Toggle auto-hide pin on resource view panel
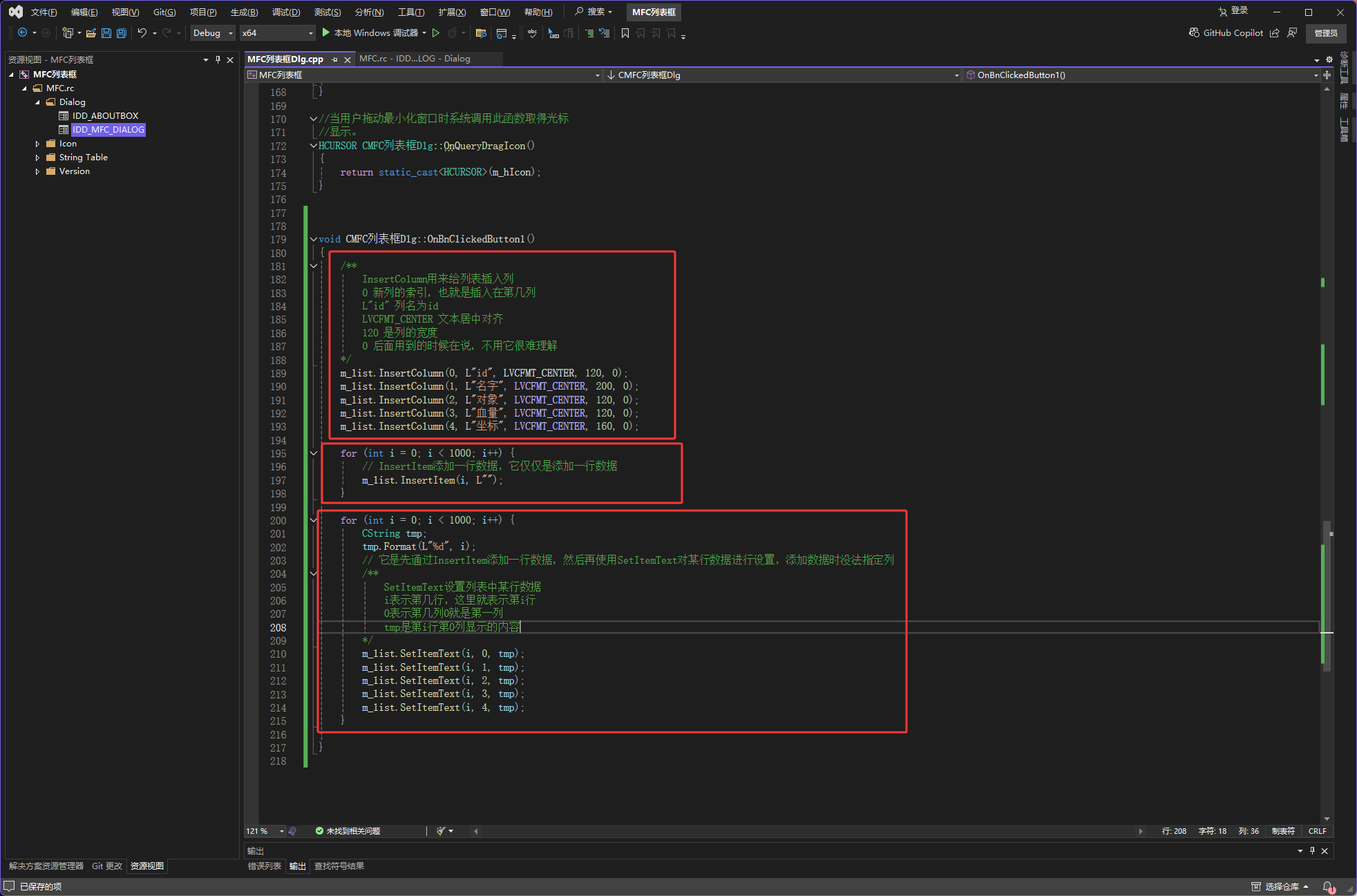 click(218, 59)
